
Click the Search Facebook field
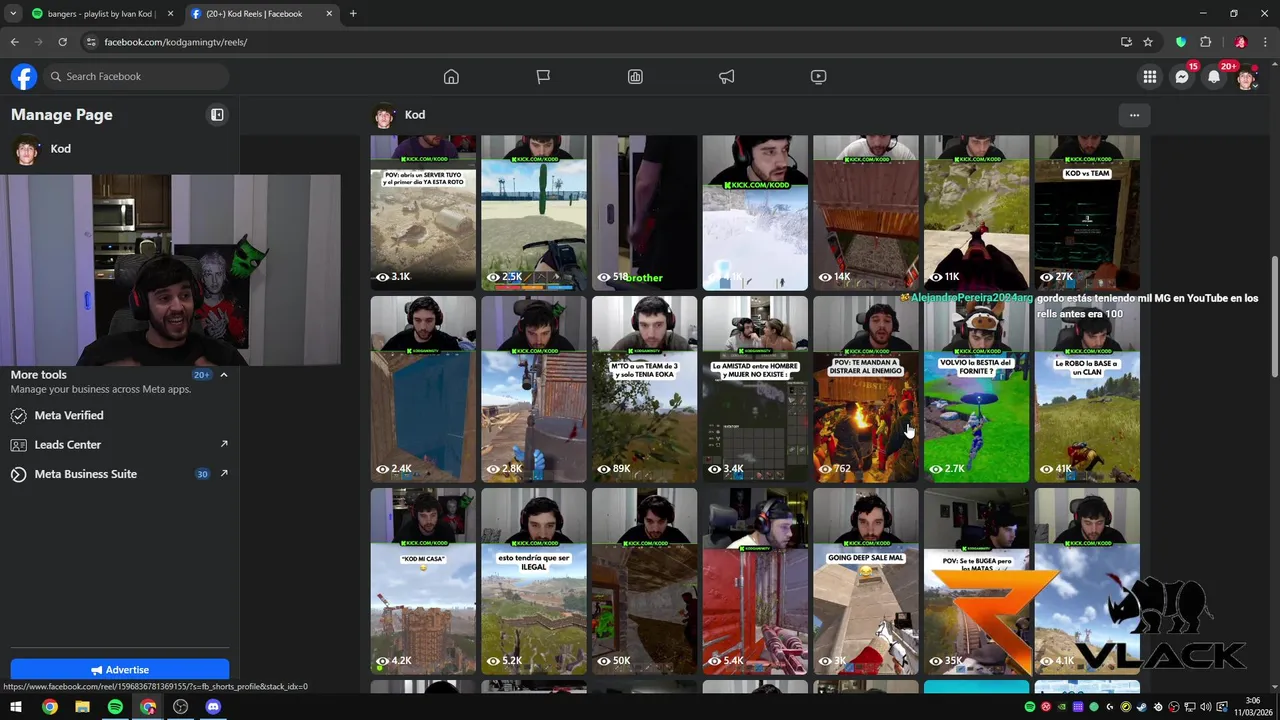pos(135,77)
